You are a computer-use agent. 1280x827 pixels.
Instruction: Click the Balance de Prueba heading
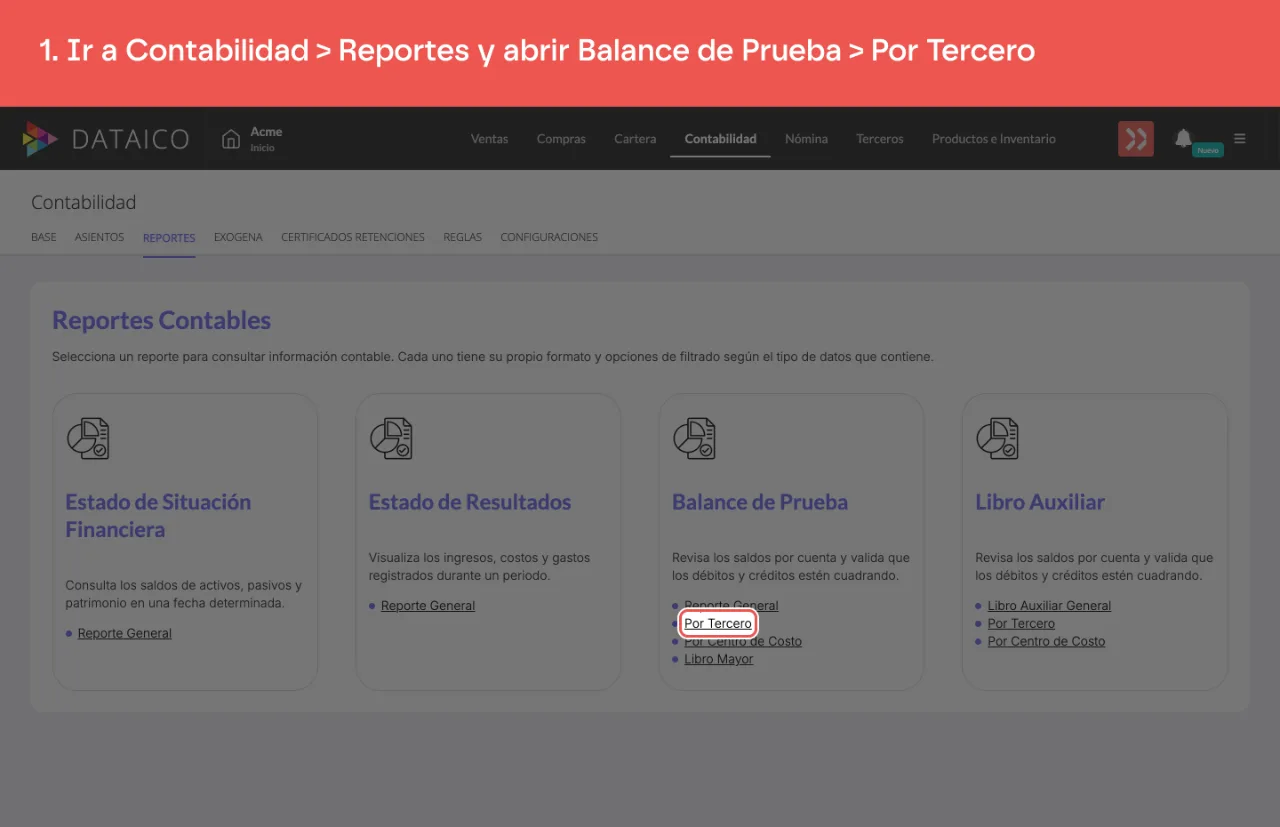click(760, 502)
